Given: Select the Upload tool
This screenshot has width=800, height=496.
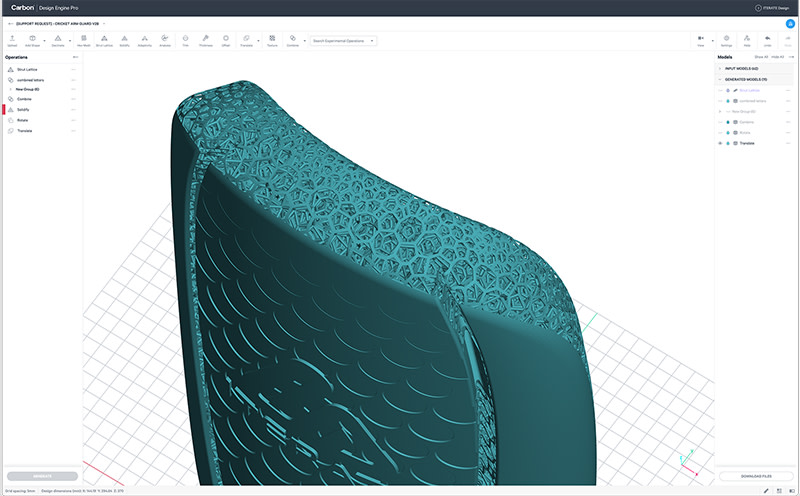Looking at the screenshot, I should click(x=12, y=41).
